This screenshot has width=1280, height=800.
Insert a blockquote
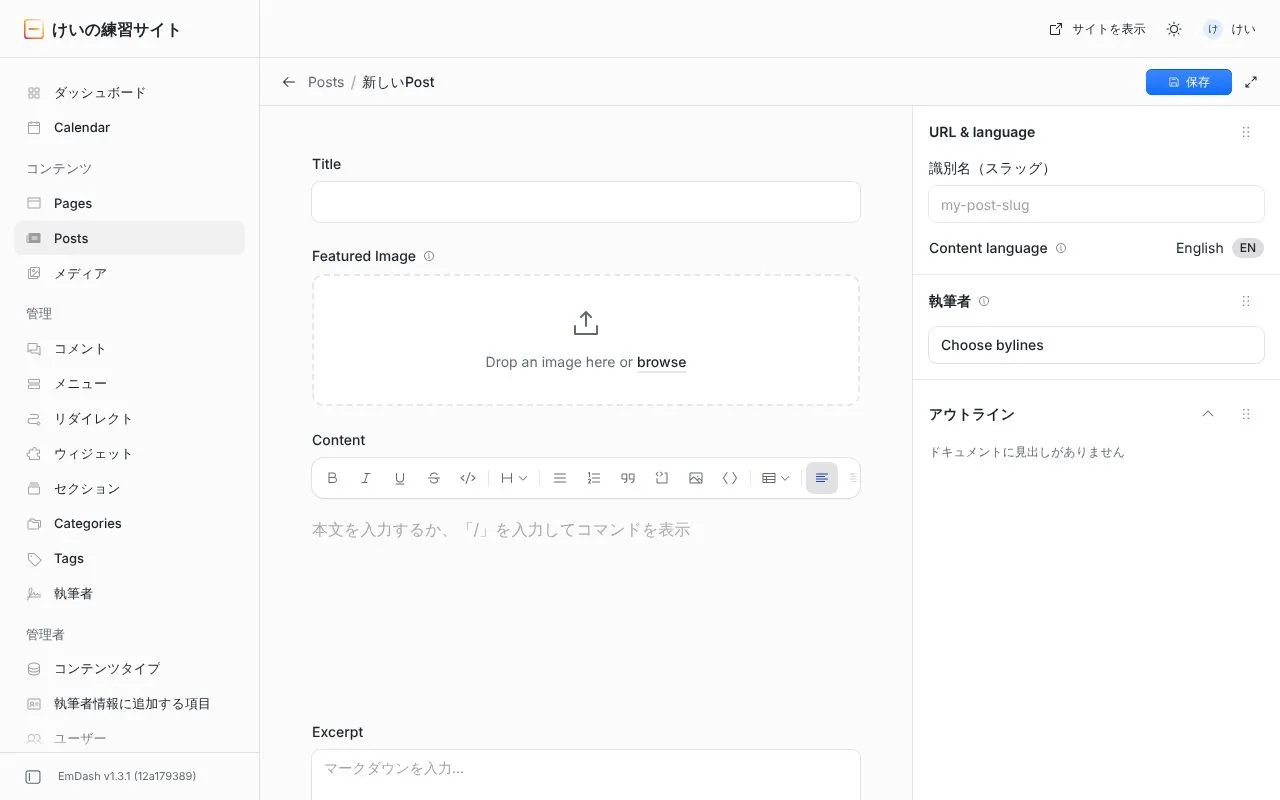point(628,478)
